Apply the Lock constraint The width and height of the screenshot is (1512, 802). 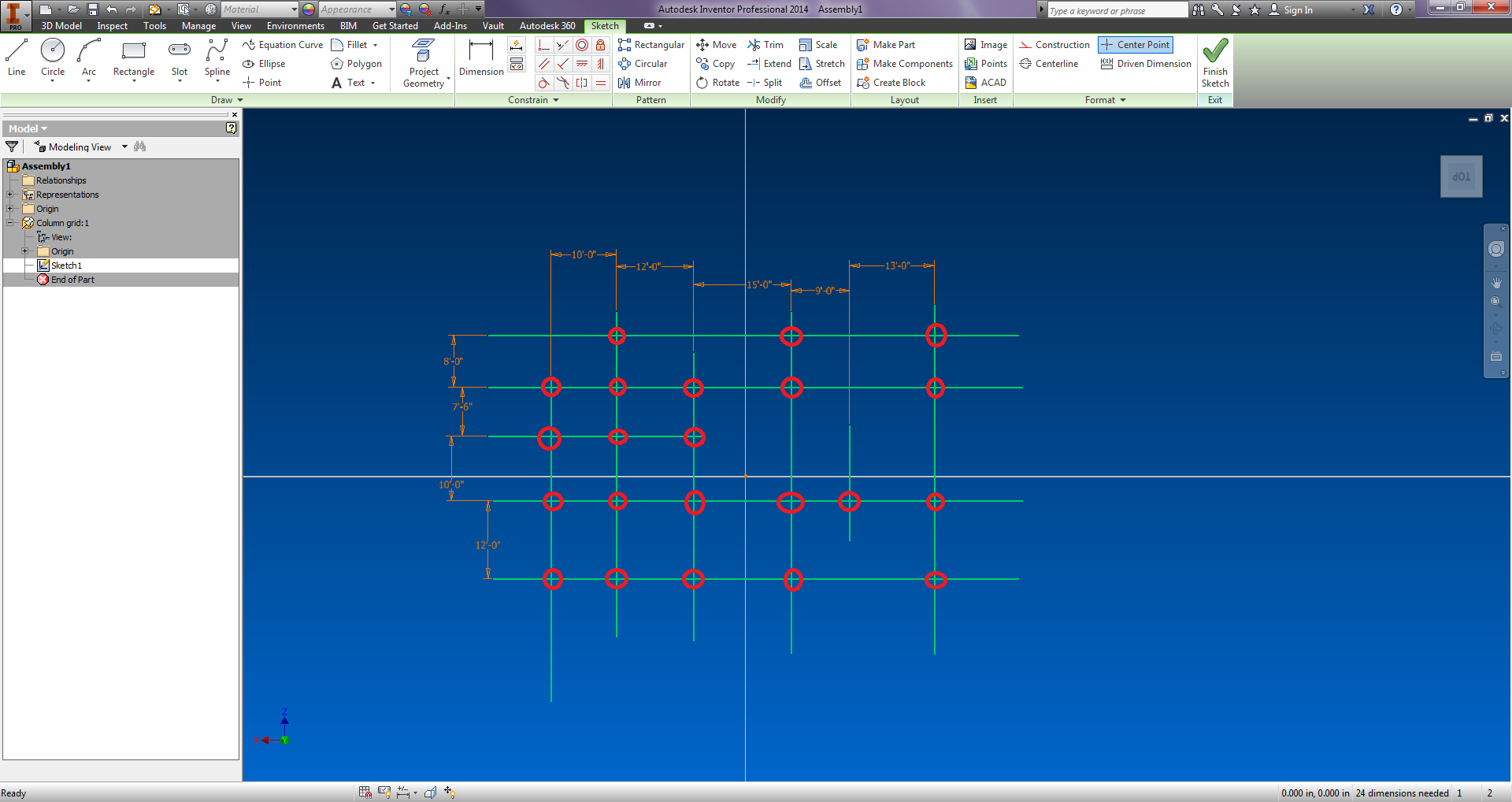point(601,45)
